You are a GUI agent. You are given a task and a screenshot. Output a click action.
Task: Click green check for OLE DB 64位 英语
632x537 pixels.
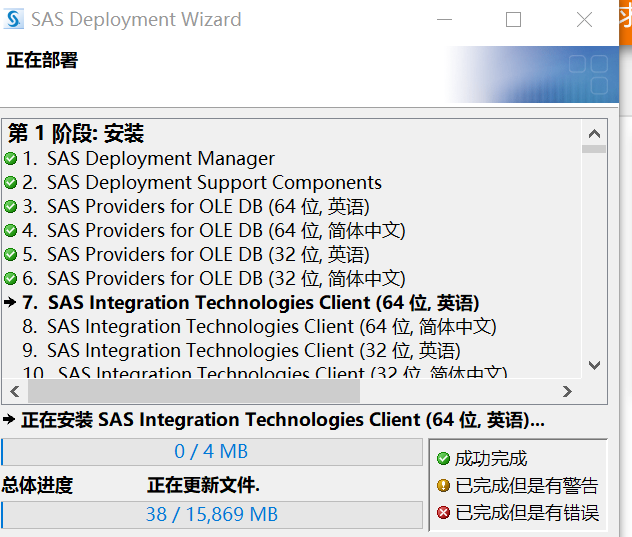pos(10,207)
